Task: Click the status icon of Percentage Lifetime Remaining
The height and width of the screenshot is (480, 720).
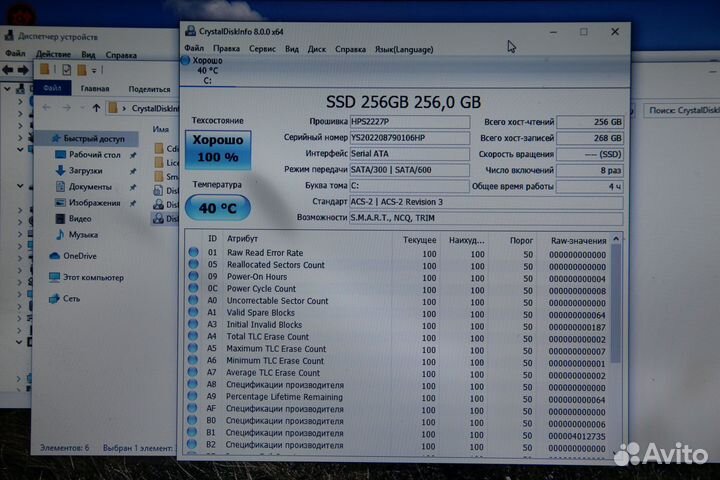Action: 192,396
